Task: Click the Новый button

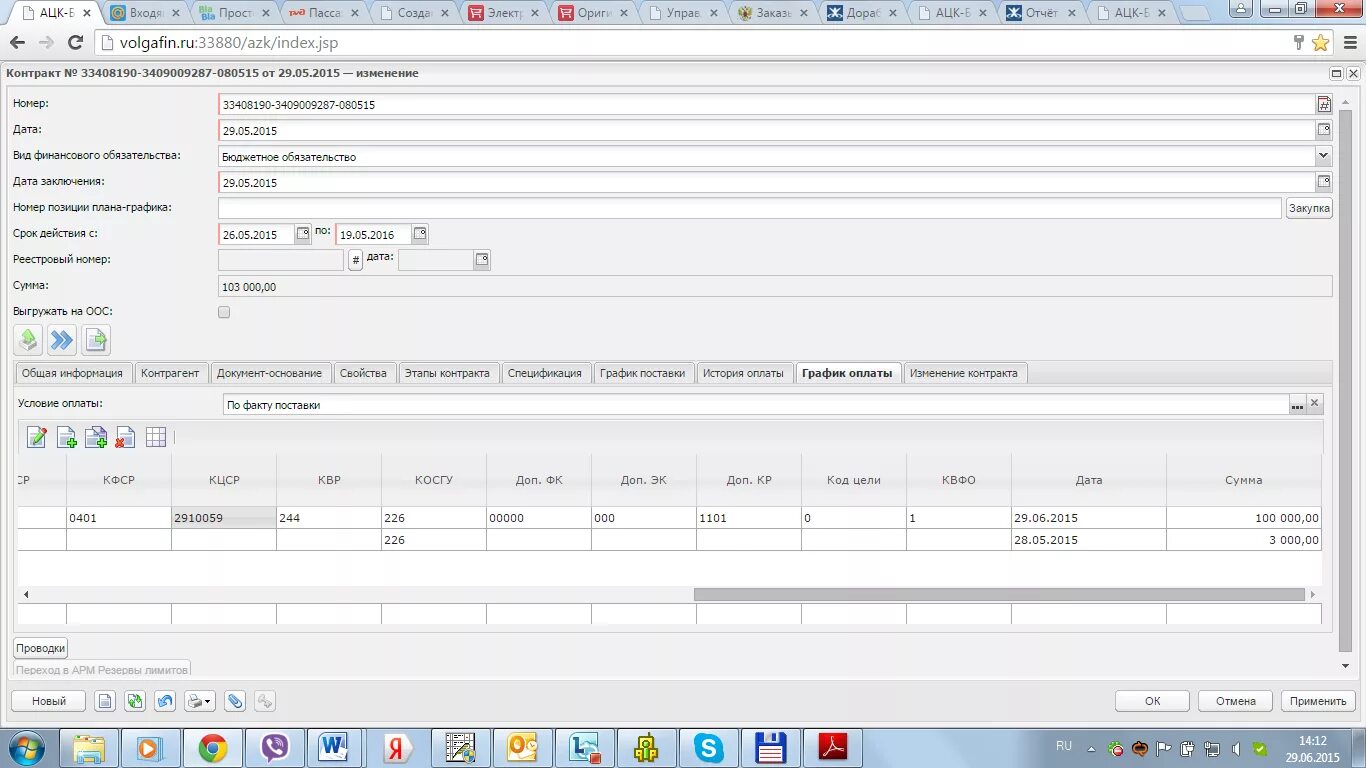Action: pyautogui.click(x=49, y=701)
